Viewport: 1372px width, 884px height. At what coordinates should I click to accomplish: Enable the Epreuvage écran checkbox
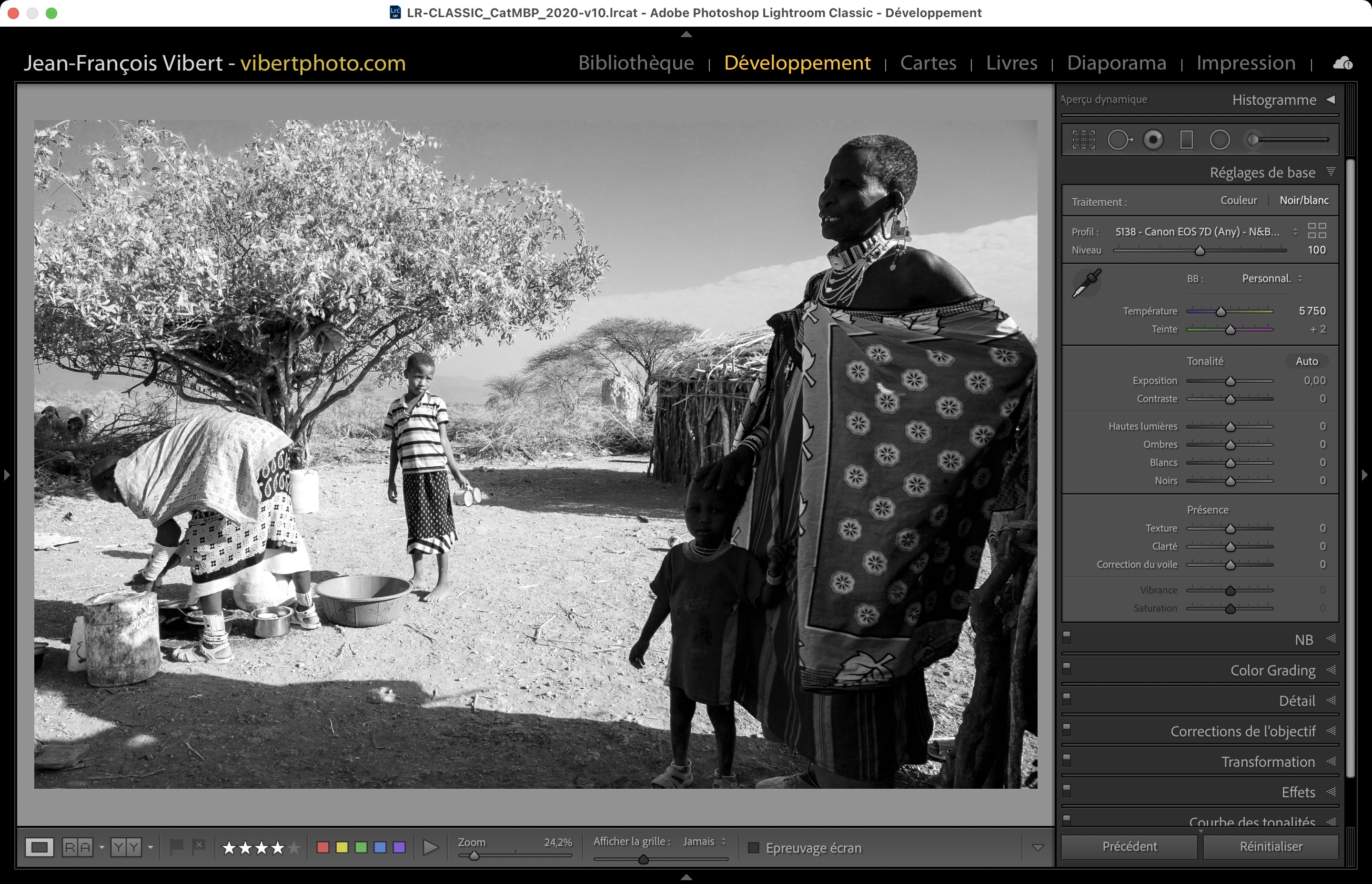tap(754, 848)
